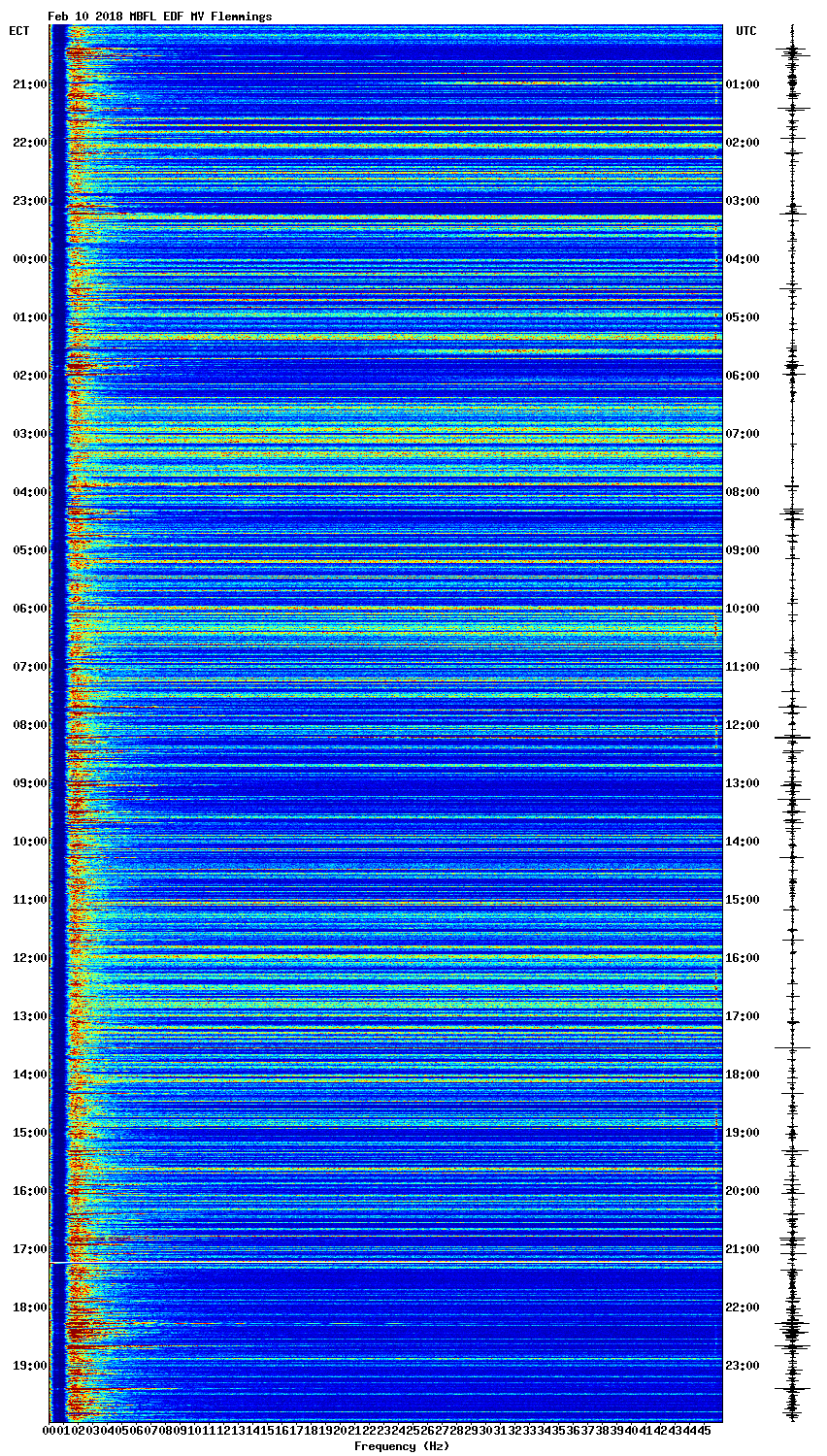Select the 07:00 label on the ECT axis

pos(30,667)
